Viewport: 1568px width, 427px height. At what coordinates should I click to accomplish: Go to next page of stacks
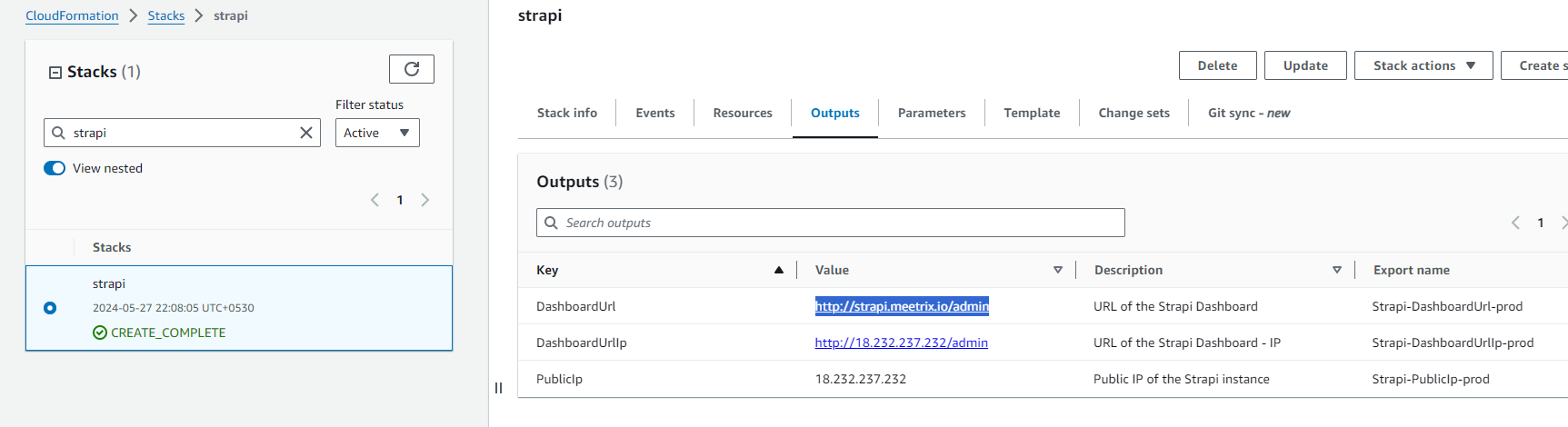point(424,200)
